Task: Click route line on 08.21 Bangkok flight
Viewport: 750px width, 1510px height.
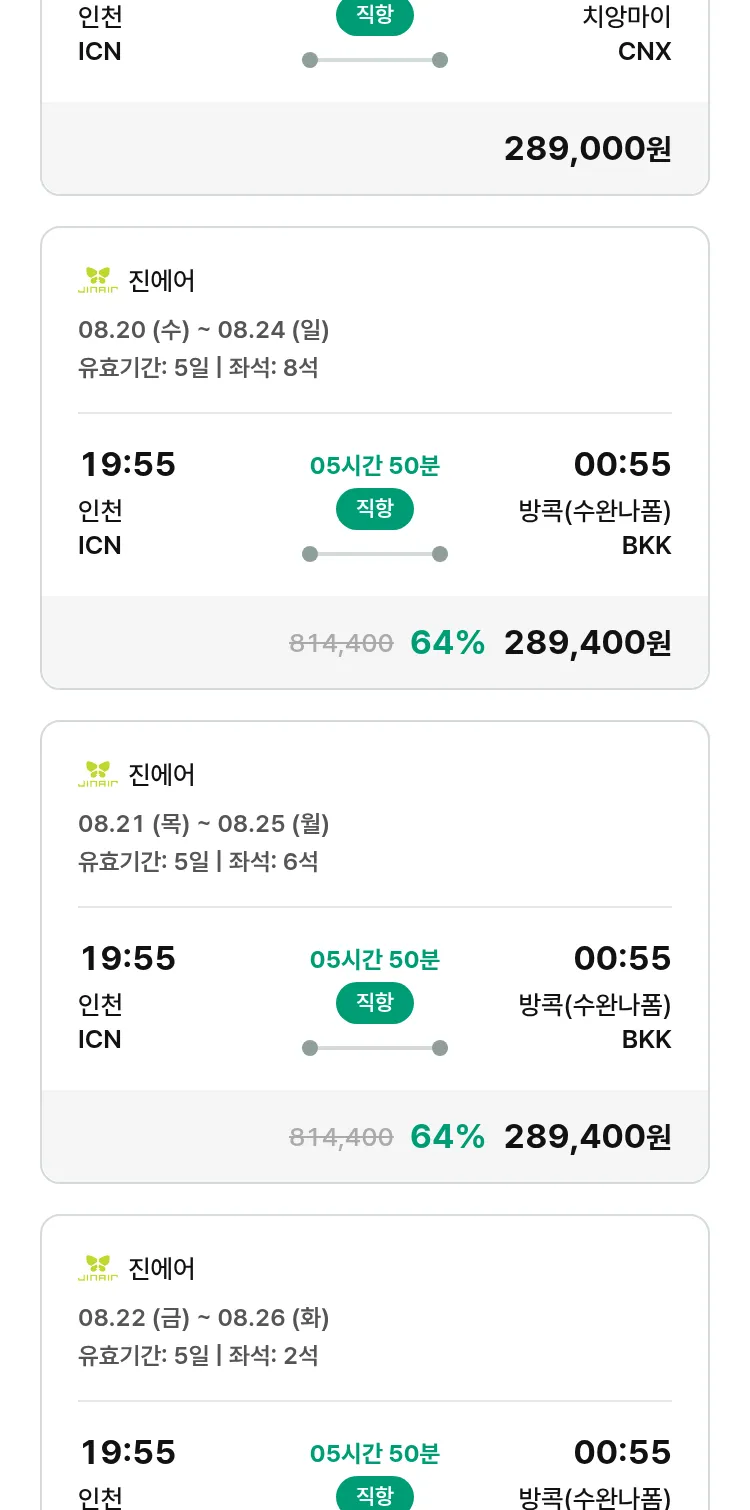Action: point(375,1048)
